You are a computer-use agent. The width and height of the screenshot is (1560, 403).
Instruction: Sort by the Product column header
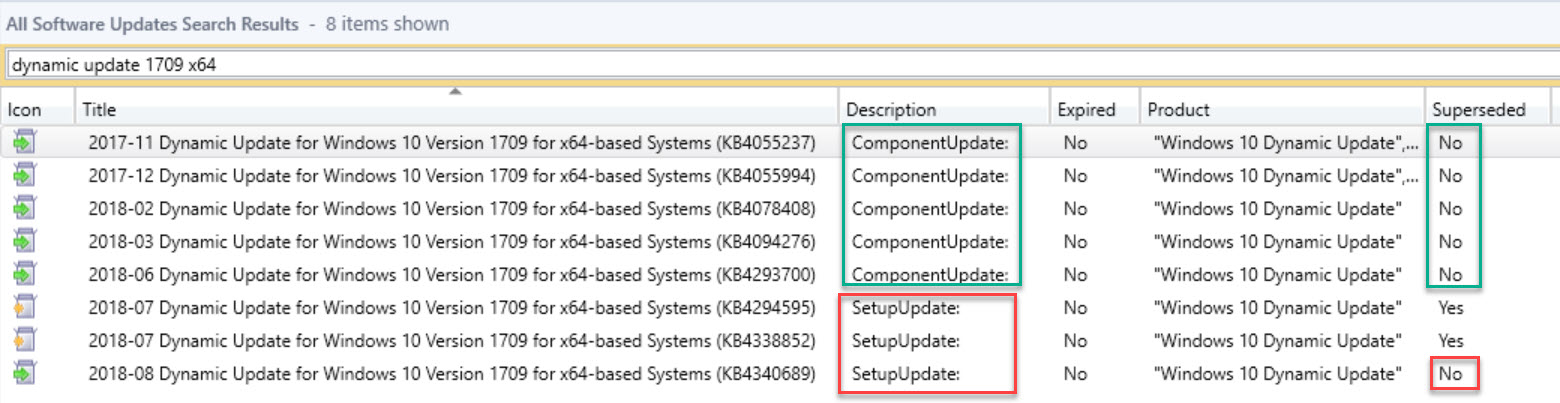pos(1283,110)
